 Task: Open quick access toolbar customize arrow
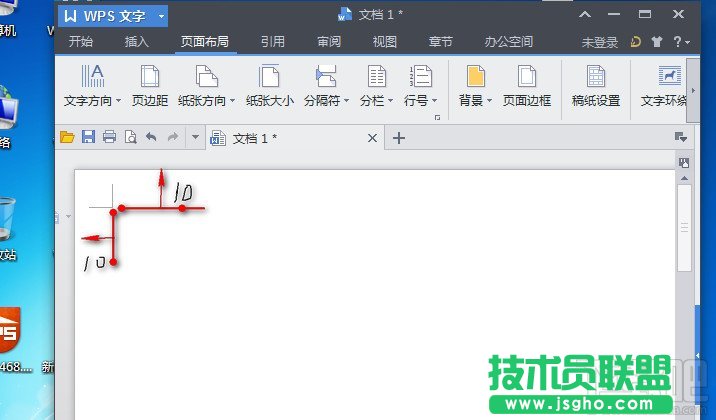[x=195, y=136]
